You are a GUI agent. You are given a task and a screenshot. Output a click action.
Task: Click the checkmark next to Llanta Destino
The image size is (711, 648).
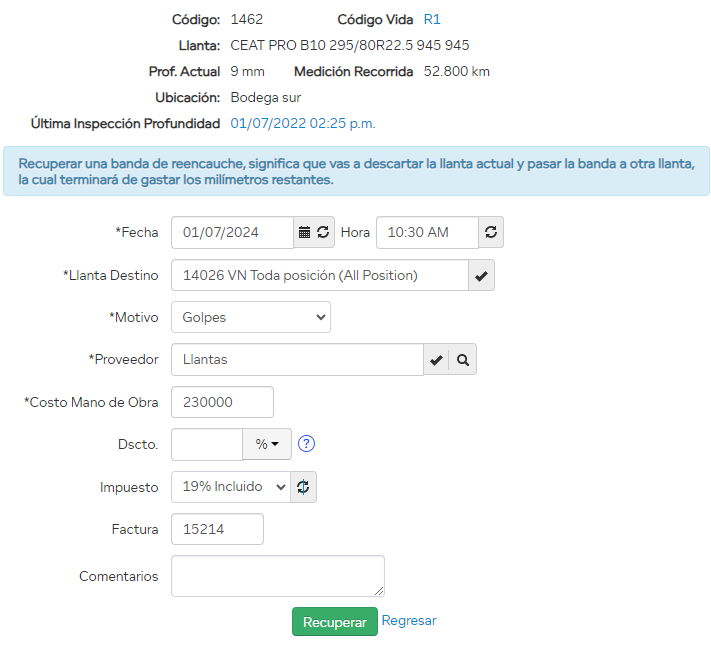(482, 275)
